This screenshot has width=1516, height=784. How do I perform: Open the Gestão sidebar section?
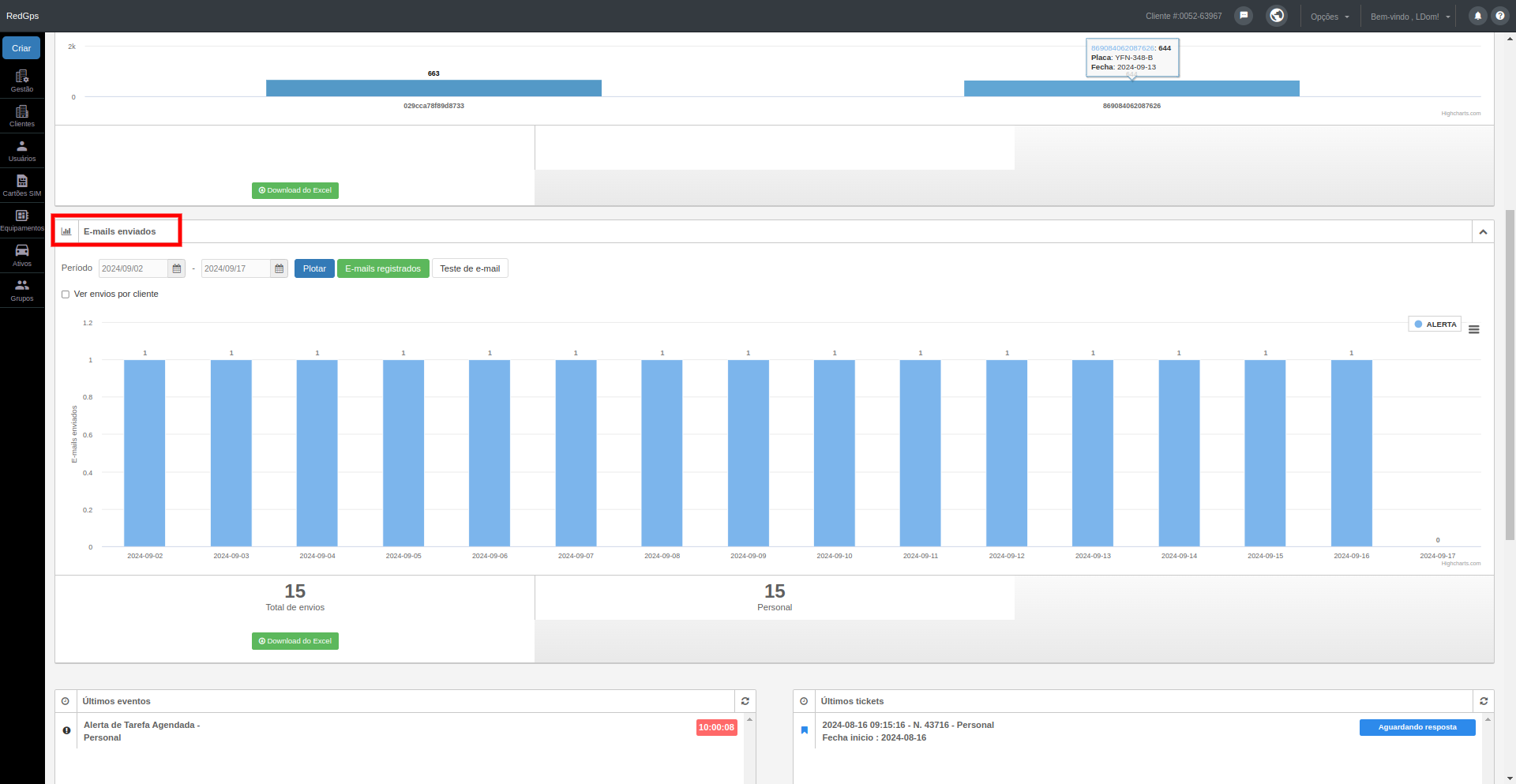coord(22,81)
